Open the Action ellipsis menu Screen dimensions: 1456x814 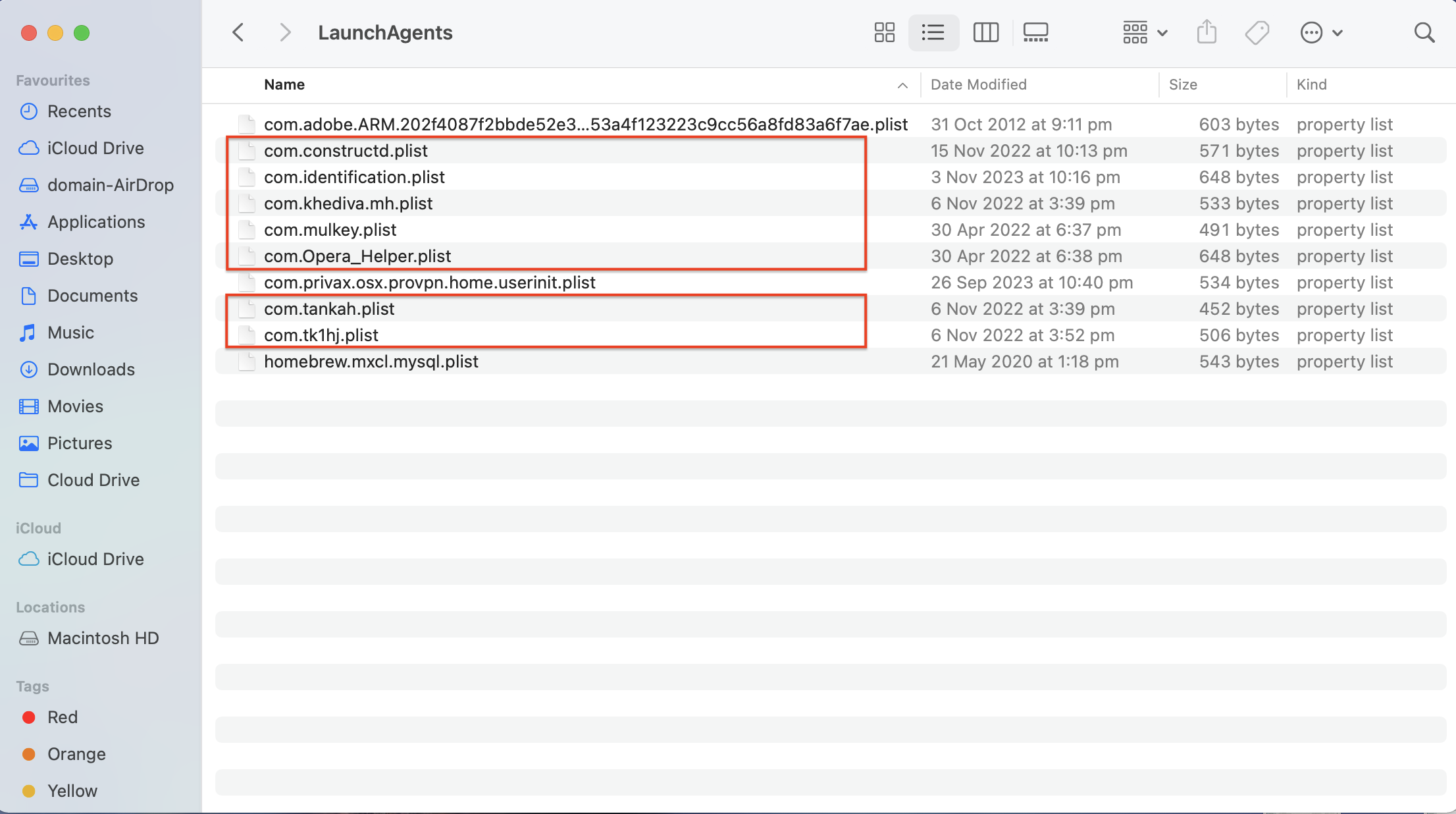1320,32
